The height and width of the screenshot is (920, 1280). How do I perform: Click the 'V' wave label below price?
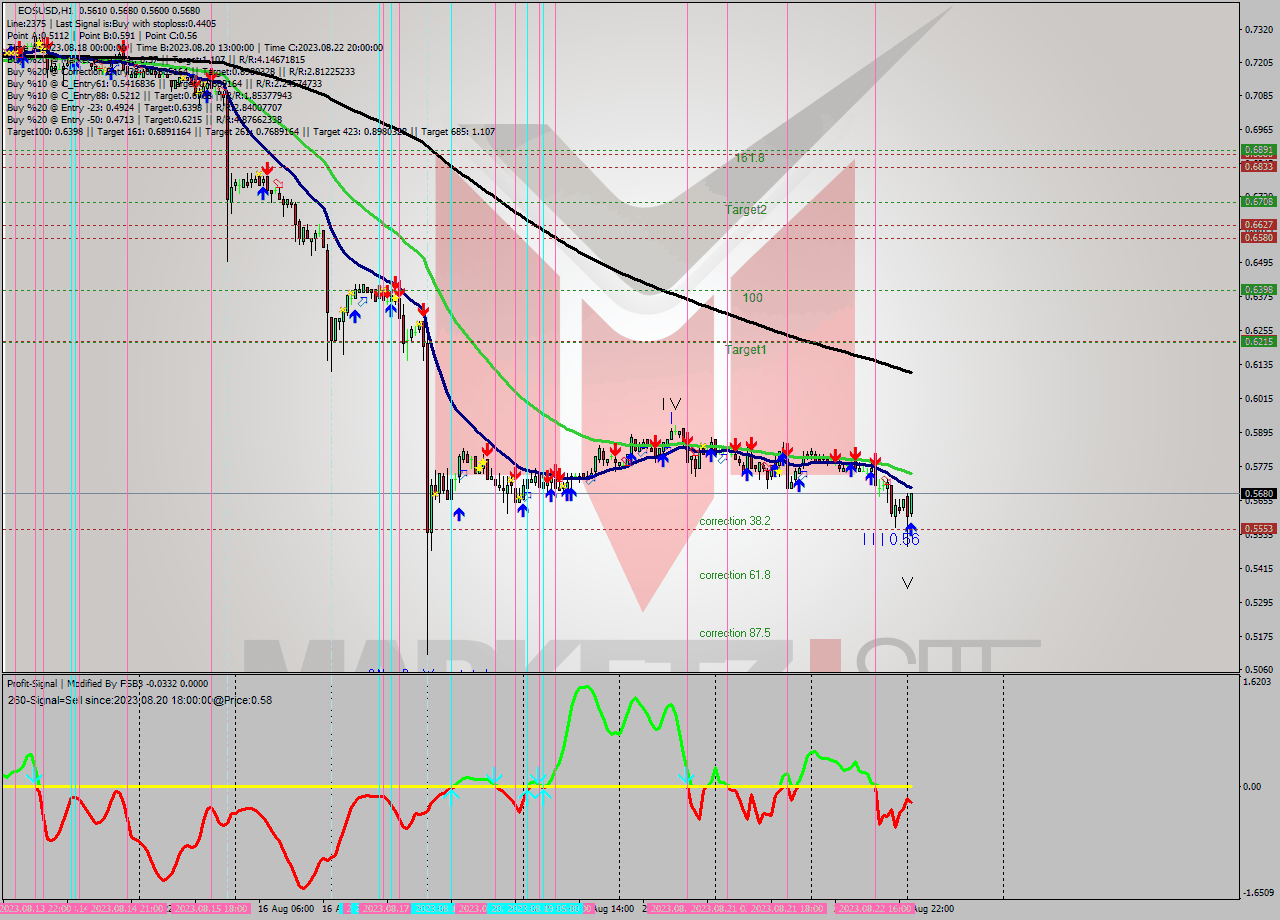[907, 583]
